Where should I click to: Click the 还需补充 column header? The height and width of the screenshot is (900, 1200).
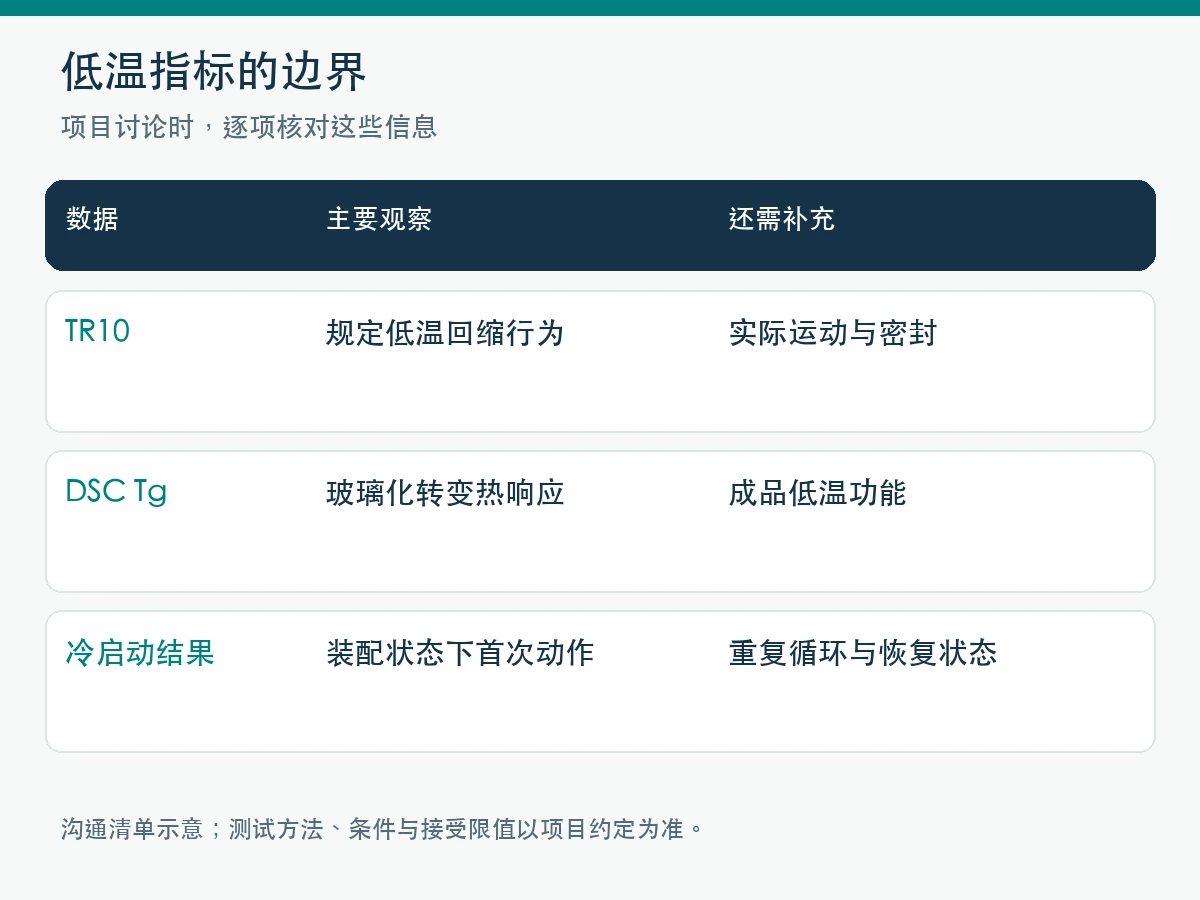(782, 219)
